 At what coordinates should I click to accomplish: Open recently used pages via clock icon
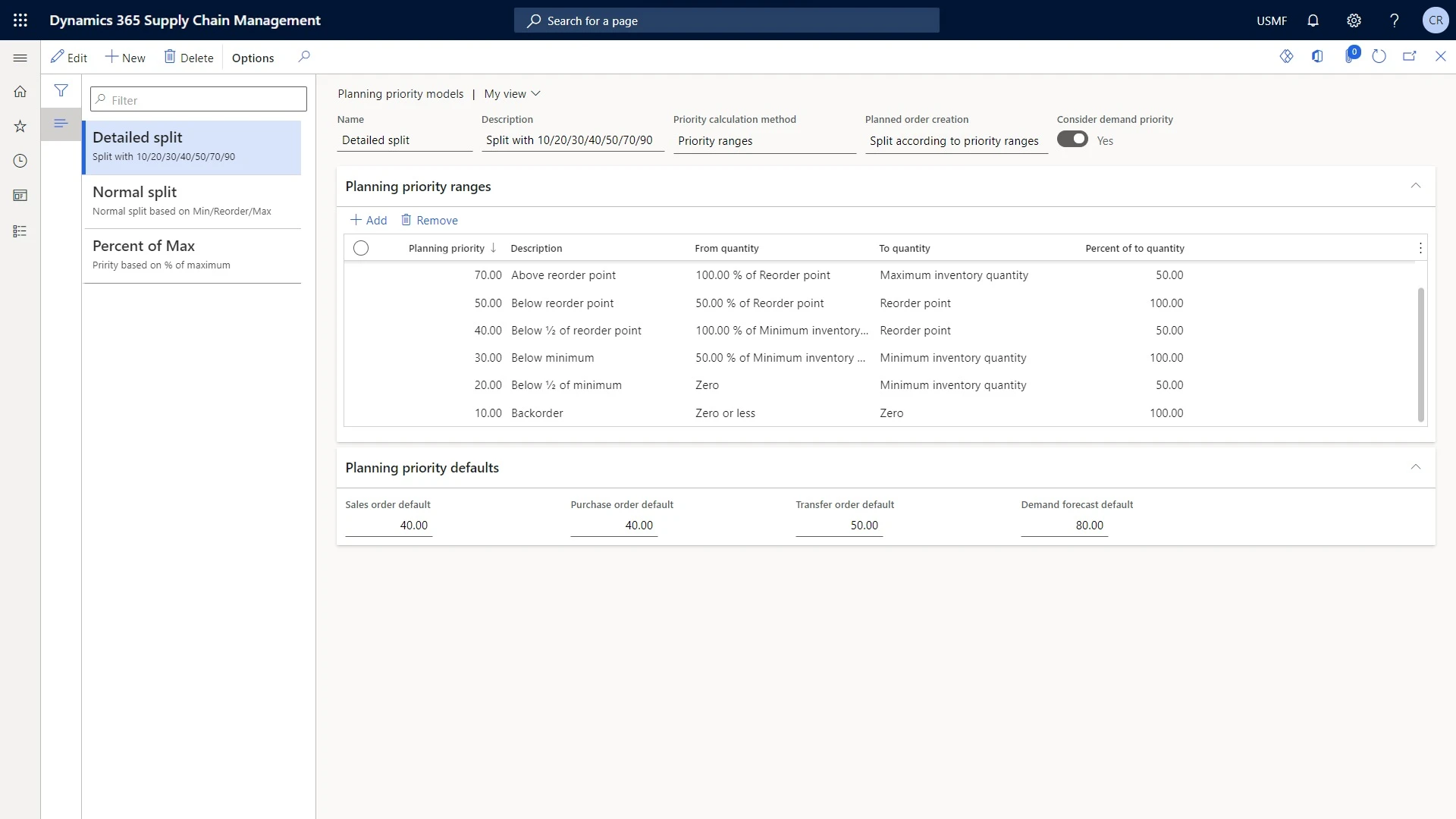[20, 161]
